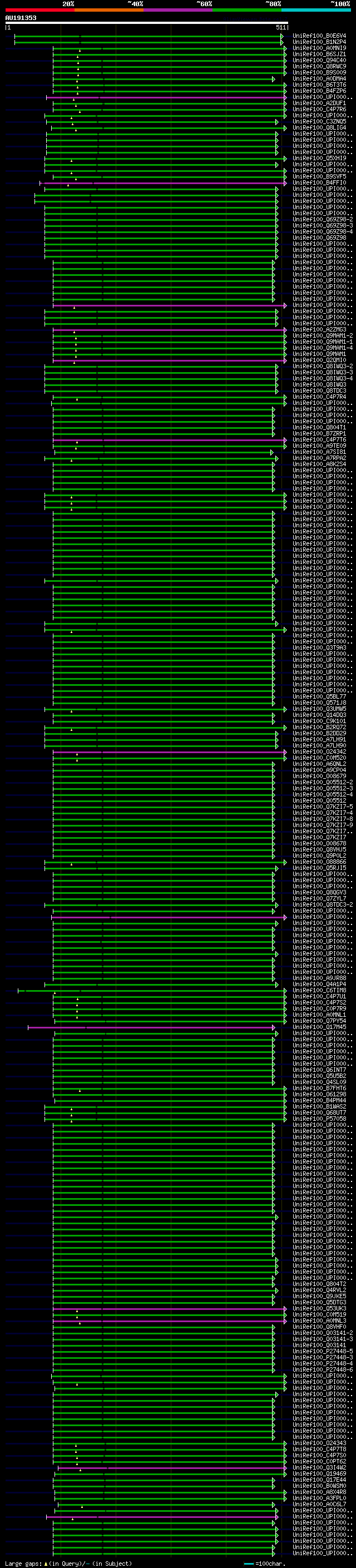Image resolution: width=356 pixels, height=1568 pixels.
Task: Click hit UniRef100_Q3UMW5
Action: (319, 709)
